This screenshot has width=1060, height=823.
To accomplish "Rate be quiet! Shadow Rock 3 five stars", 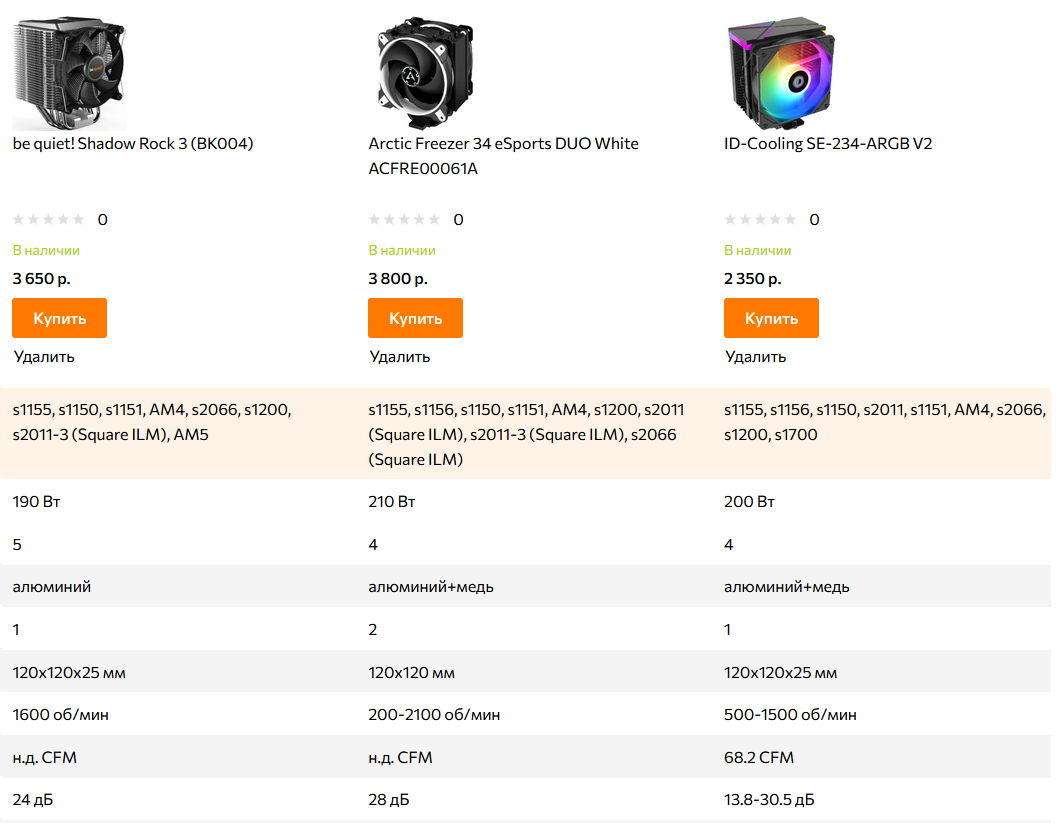I will (x=78, y=220).
